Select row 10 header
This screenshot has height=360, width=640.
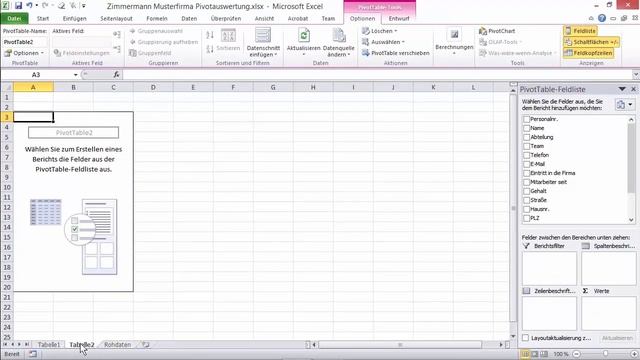point(7,187)
